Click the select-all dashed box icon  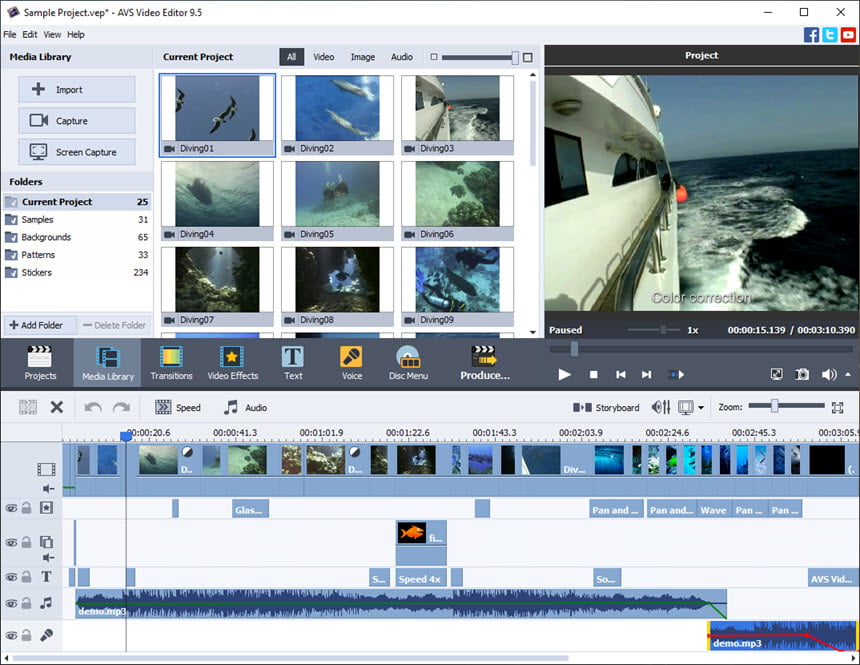coord(28,407)
